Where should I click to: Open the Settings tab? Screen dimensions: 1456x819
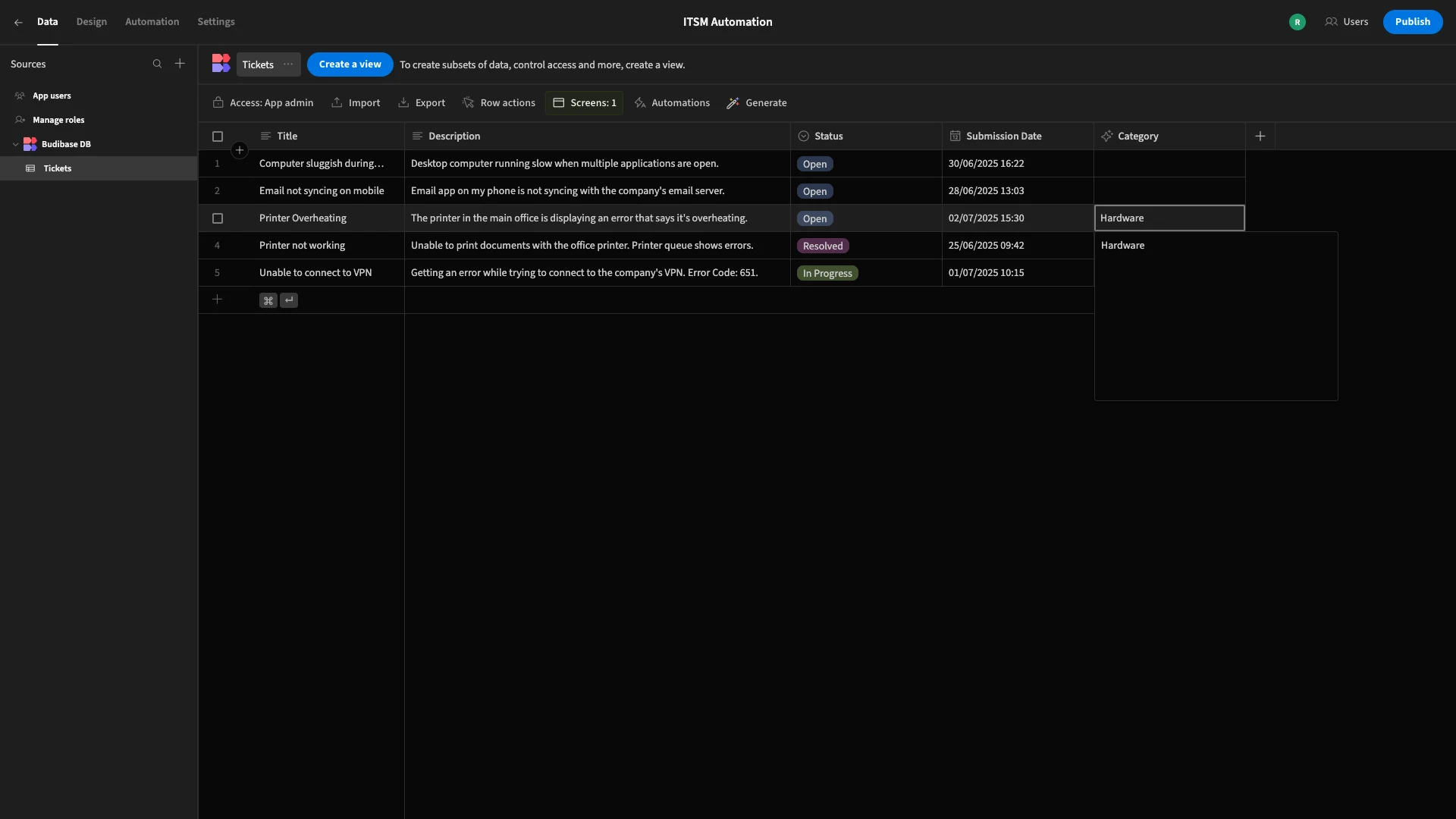[x=216, y=22]
